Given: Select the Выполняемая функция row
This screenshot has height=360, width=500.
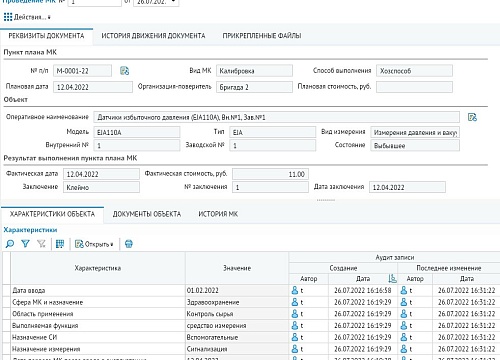Looking at the screenshot, I should pyautogui.click(x=251, y=325).
